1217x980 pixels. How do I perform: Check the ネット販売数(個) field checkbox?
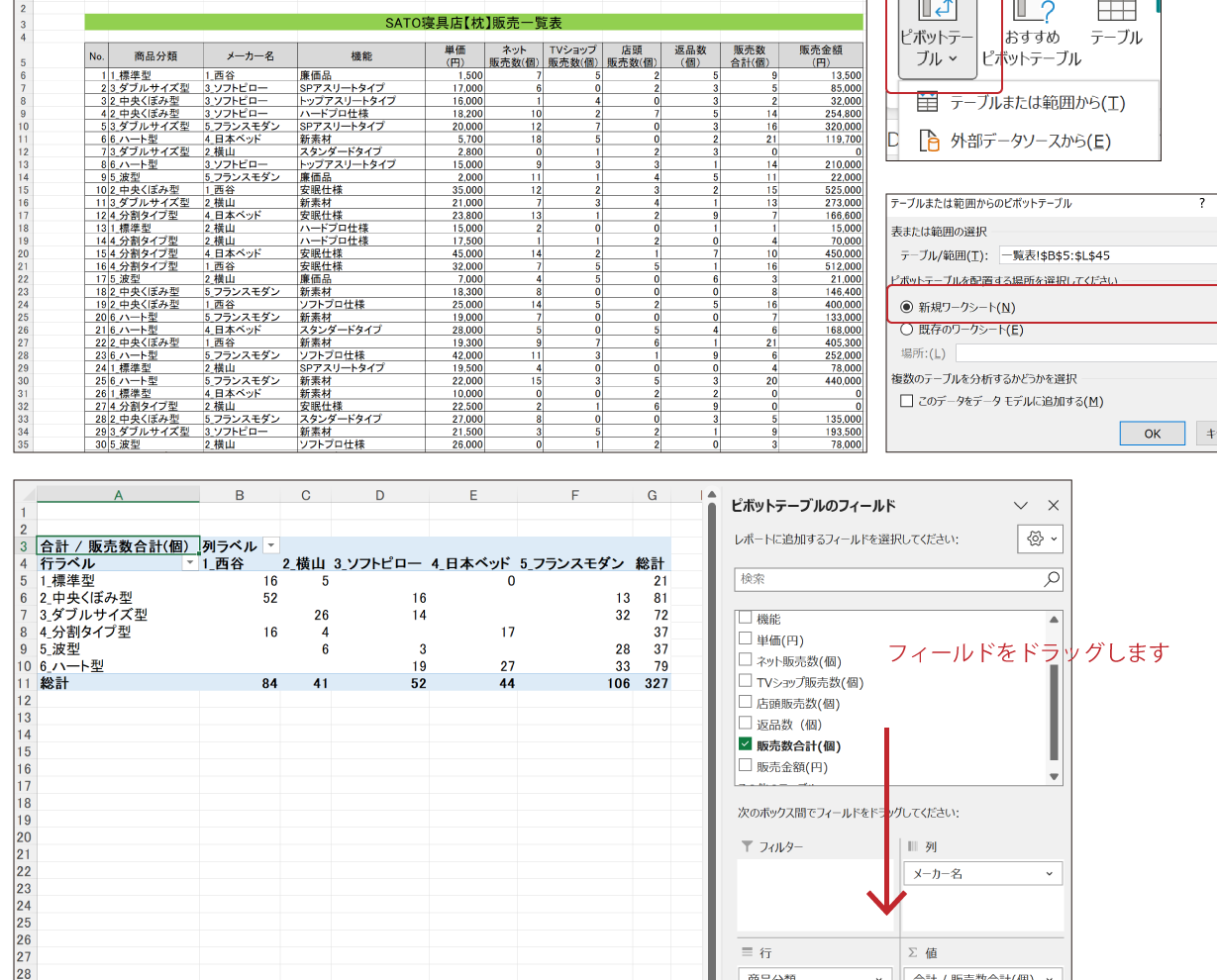tap(746, 660)
